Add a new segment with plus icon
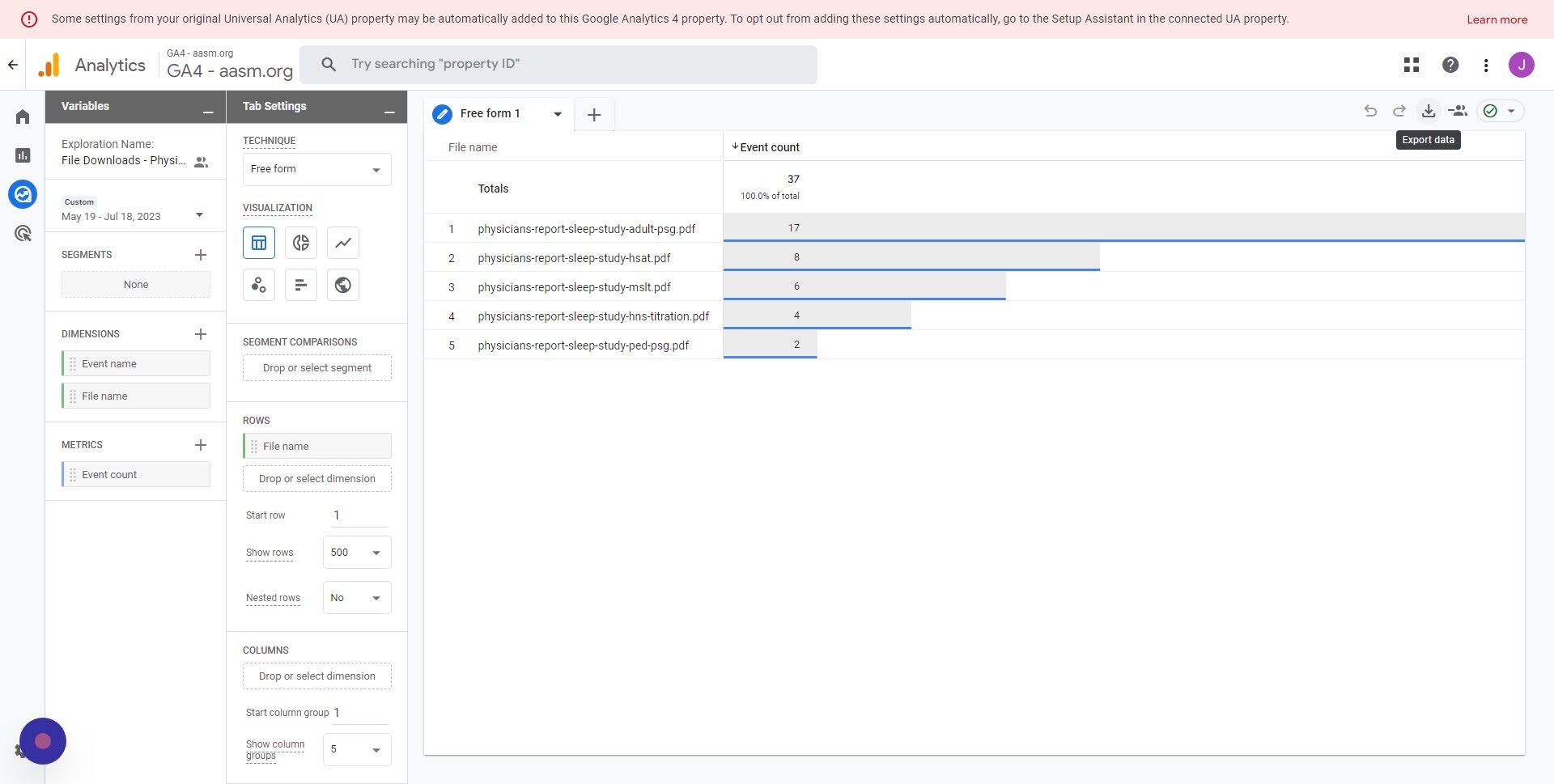Screen dimensions: 1554x784 201,255
